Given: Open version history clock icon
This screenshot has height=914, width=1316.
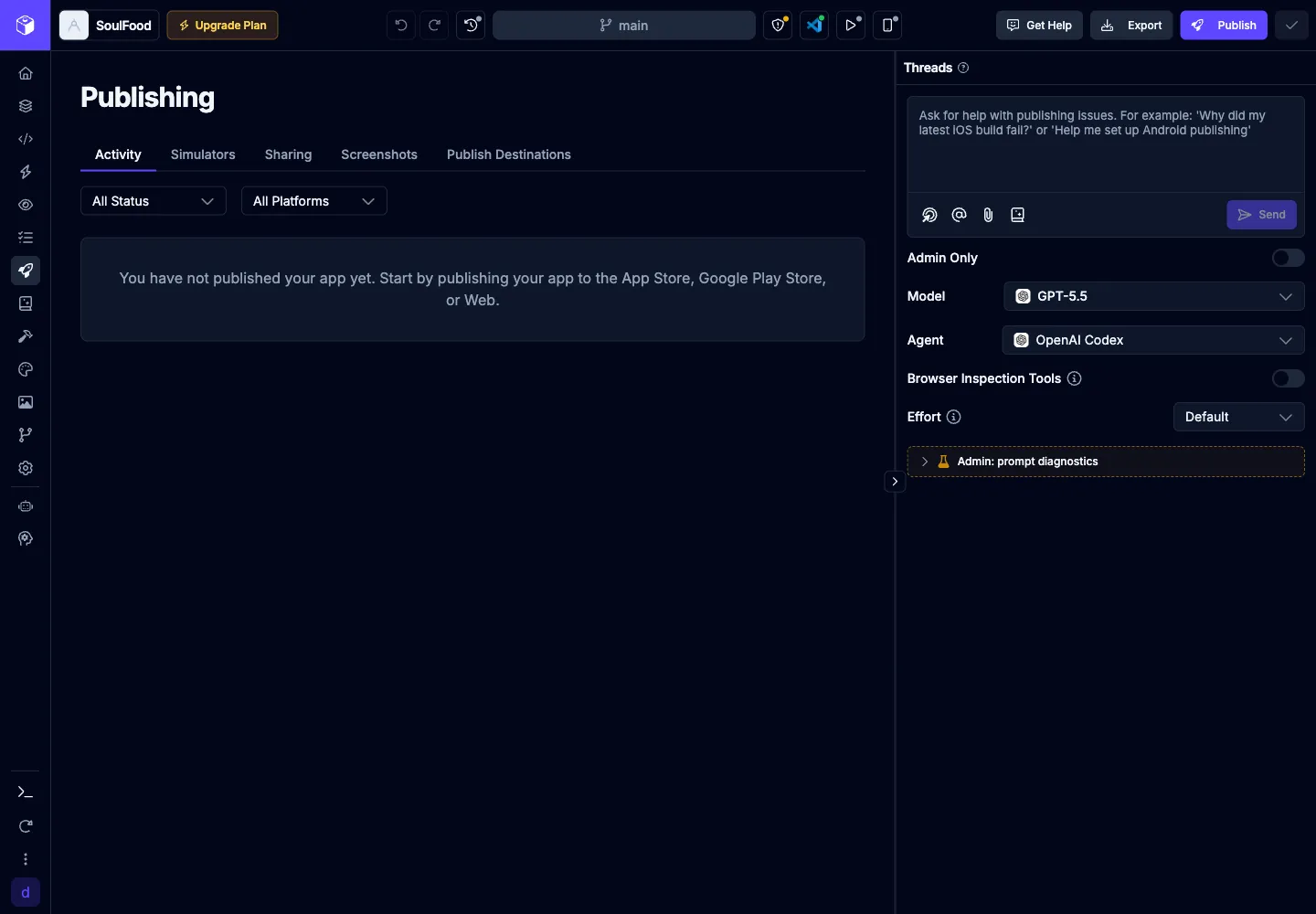Looking at the screenshot, I should click(471, 26).
